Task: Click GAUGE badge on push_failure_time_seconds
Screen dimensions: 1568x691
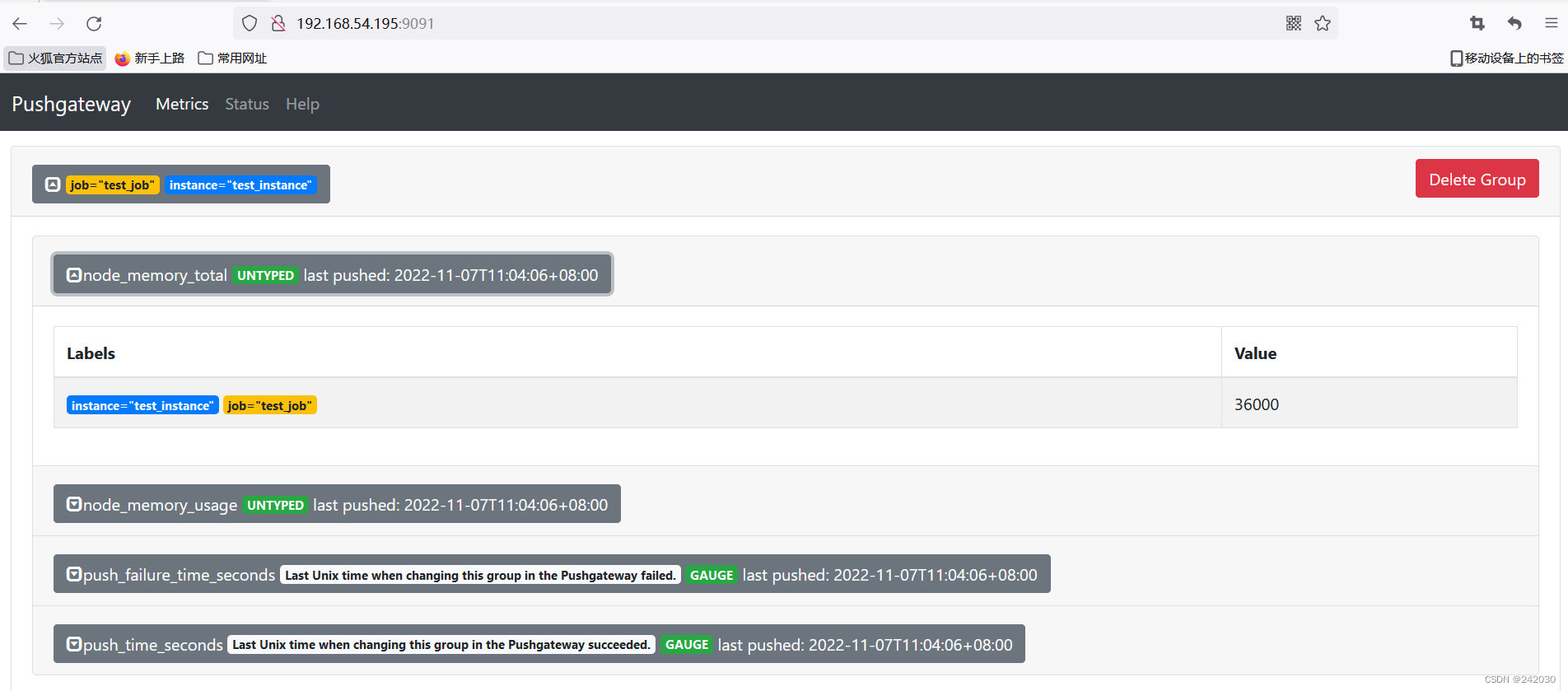Action: (x=712, y=575)
